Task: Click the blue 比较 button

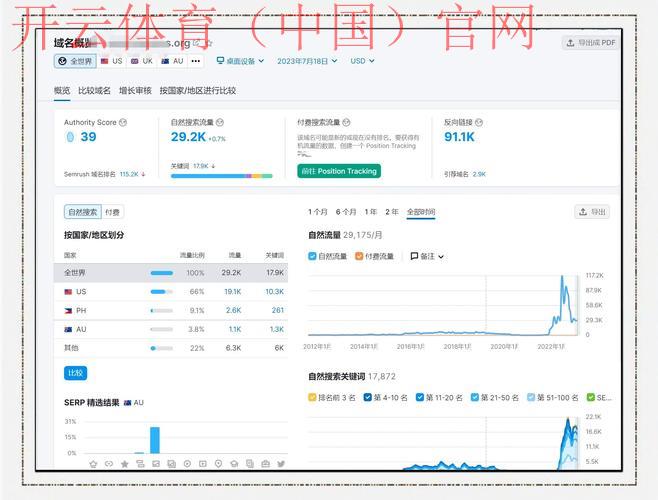Action: [76, 373]
